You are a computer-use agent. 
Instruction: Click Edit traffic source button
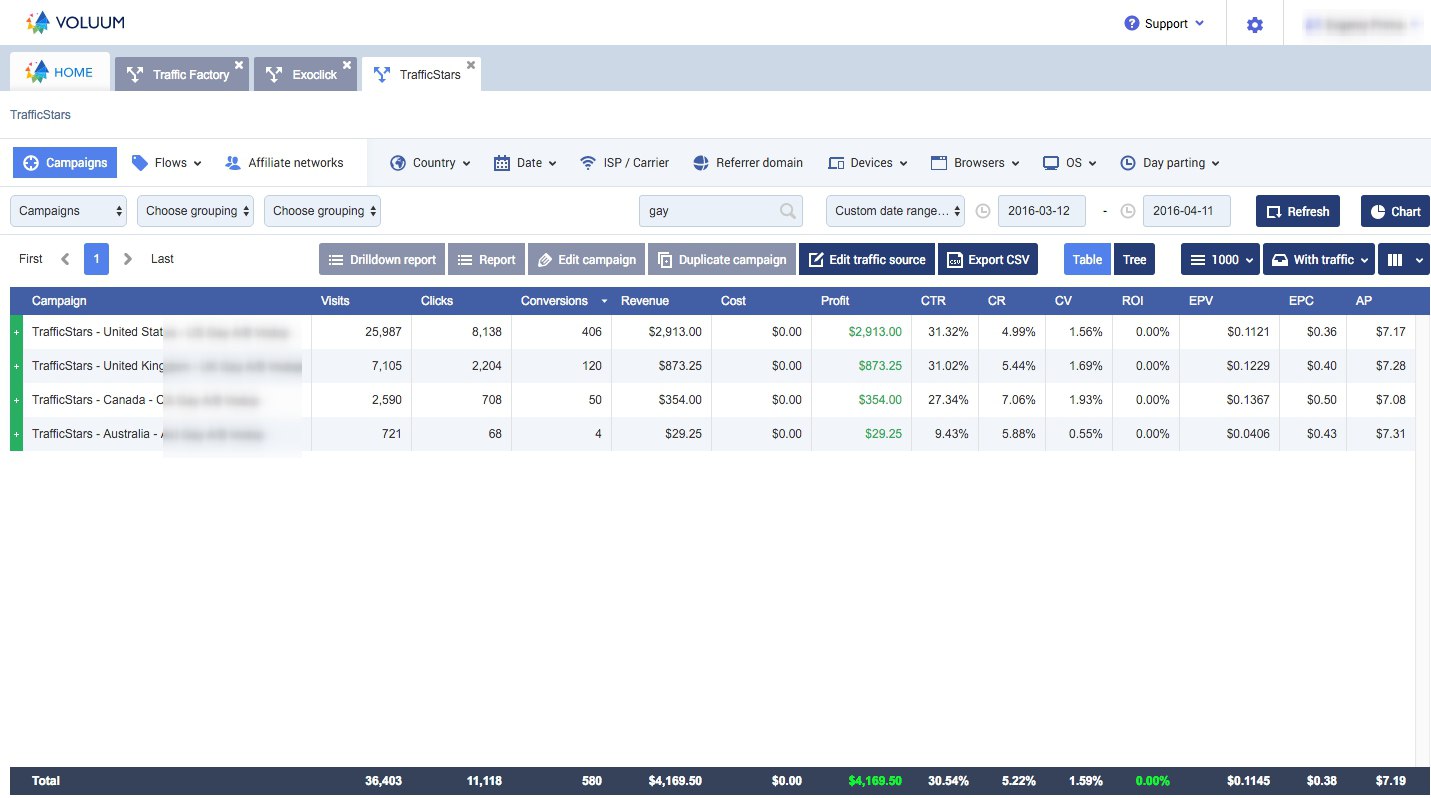pos(867,259)
